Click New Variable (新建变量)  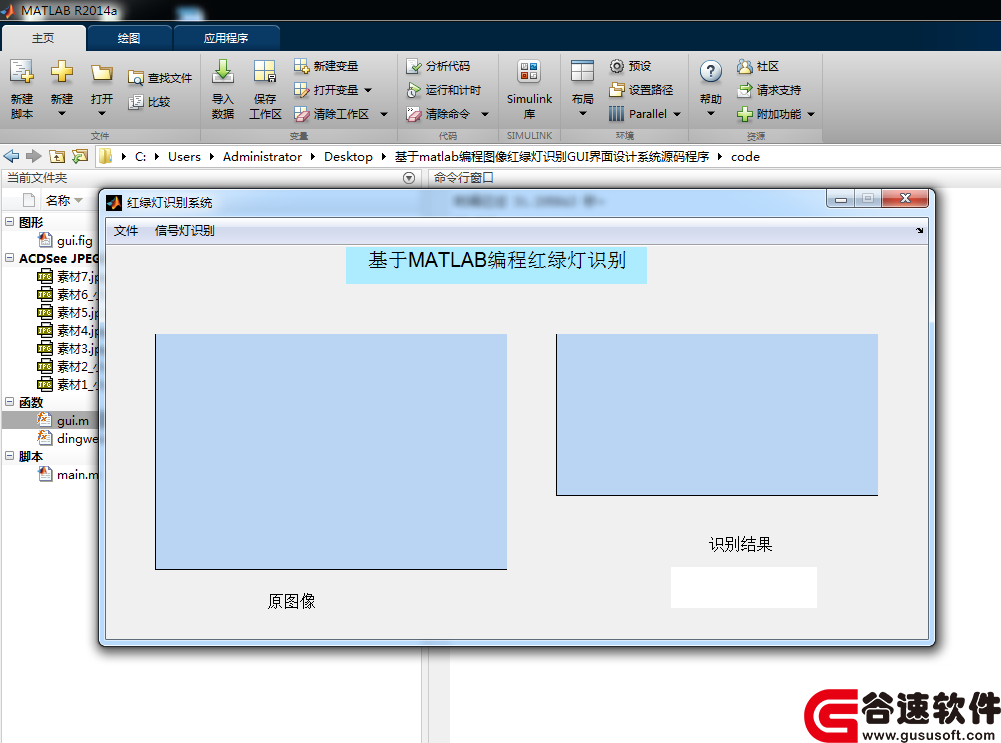coord(326,66)
